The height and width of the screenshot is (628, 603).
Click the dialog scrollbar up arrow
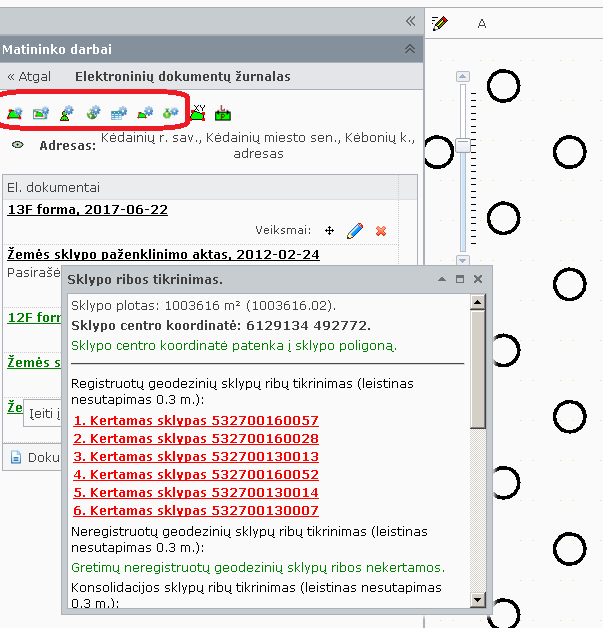(478, 302)
